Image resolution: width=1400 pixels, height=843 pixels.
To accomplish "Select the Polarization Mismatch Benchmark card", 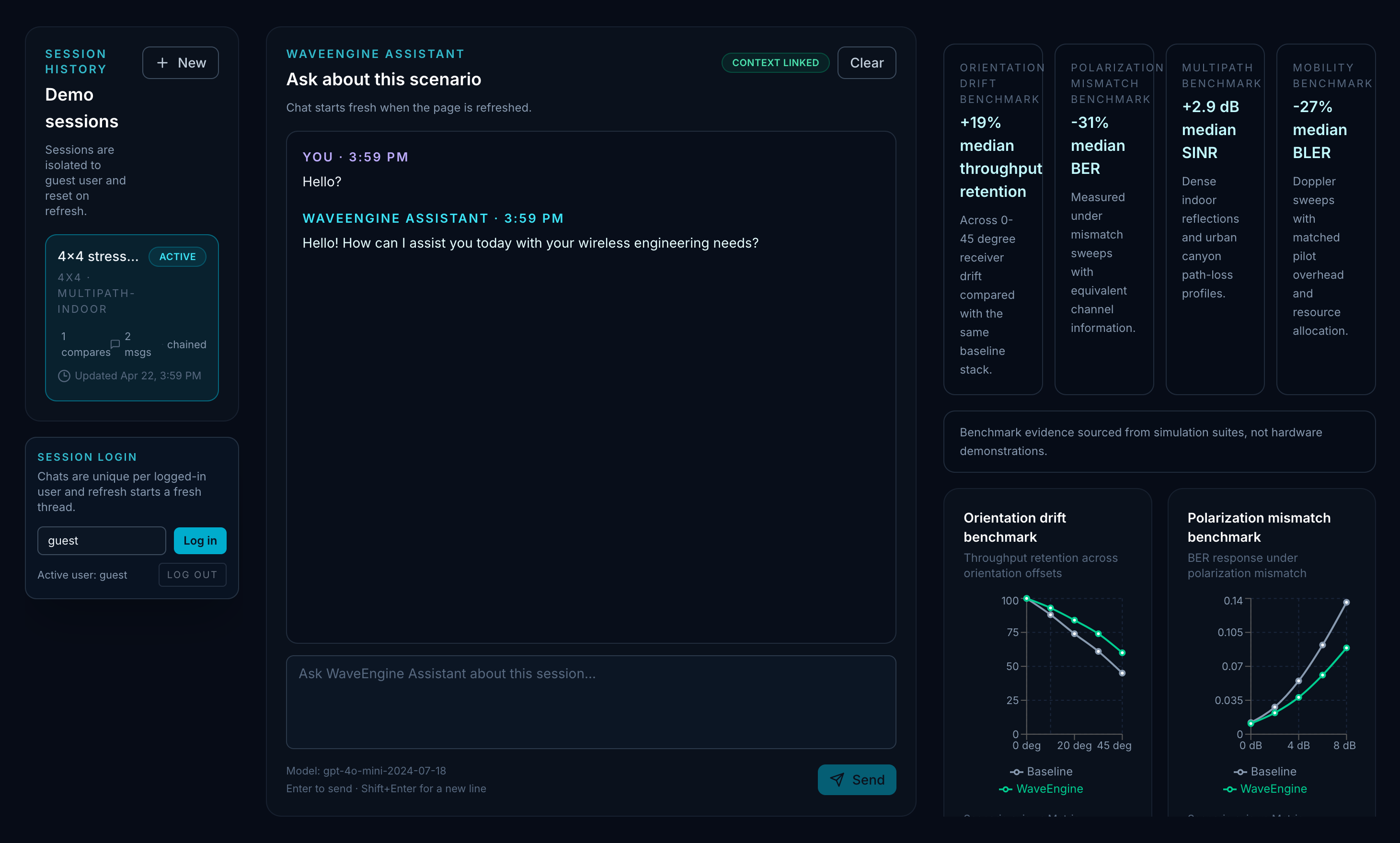I will tap(1104, 219).
